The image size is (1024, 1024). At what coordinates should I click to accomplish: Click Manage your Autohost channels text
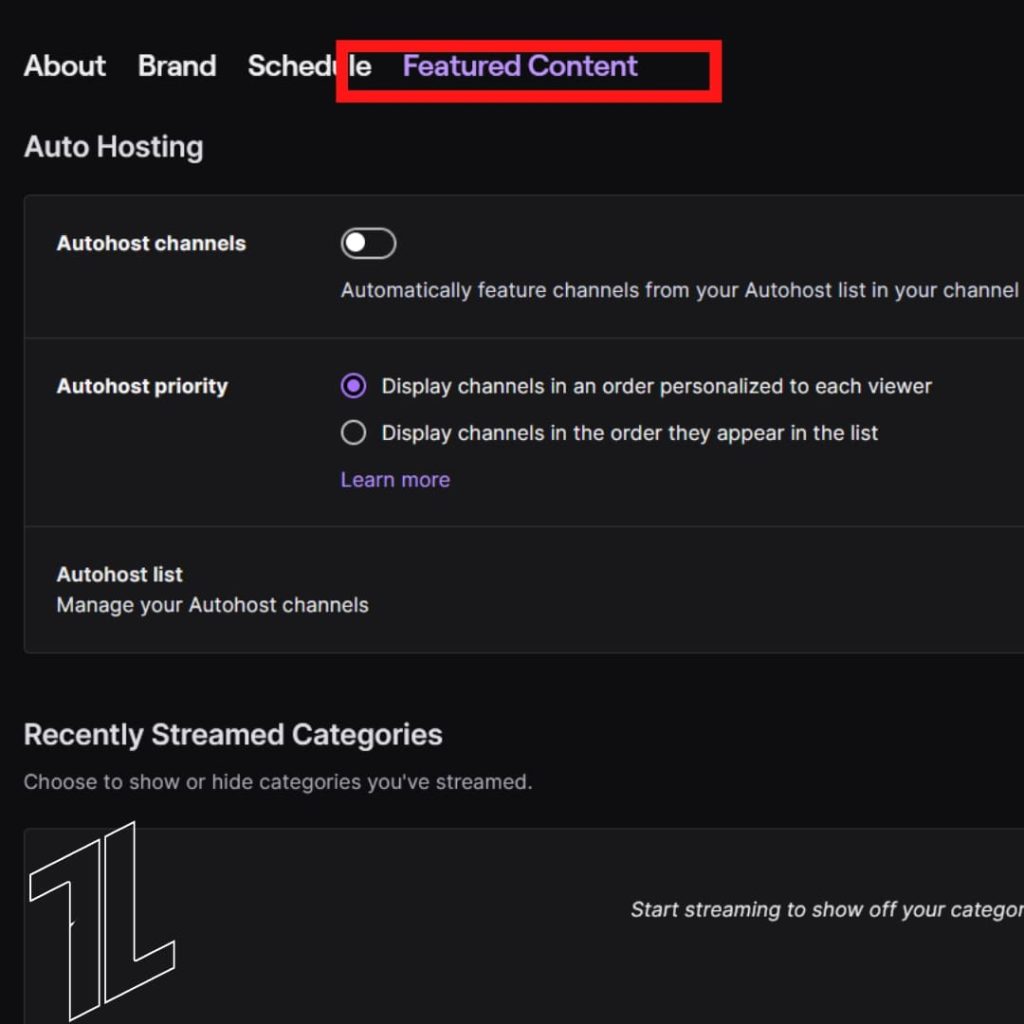tap(212, 605)
